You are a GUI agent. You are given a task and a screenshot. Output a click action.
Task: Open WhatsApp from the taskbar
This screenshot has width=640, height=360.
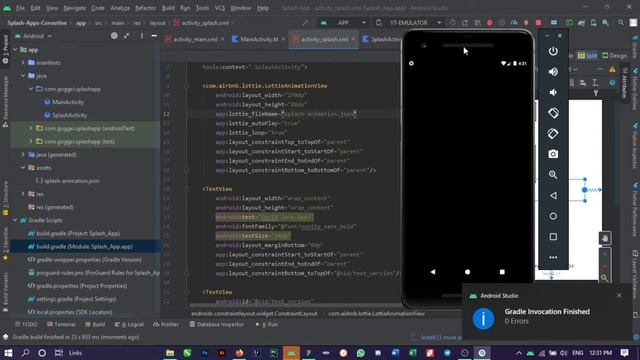[360, 353]
